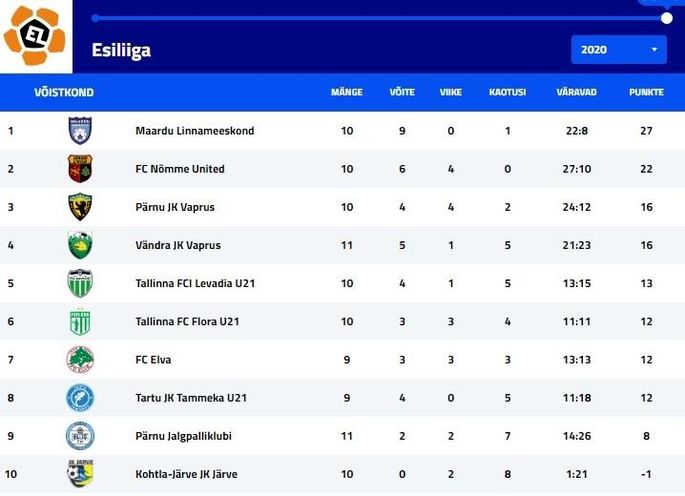
Task: Open the Vändra JK Vaprus green crest
Action: click(x=80, y=245)
